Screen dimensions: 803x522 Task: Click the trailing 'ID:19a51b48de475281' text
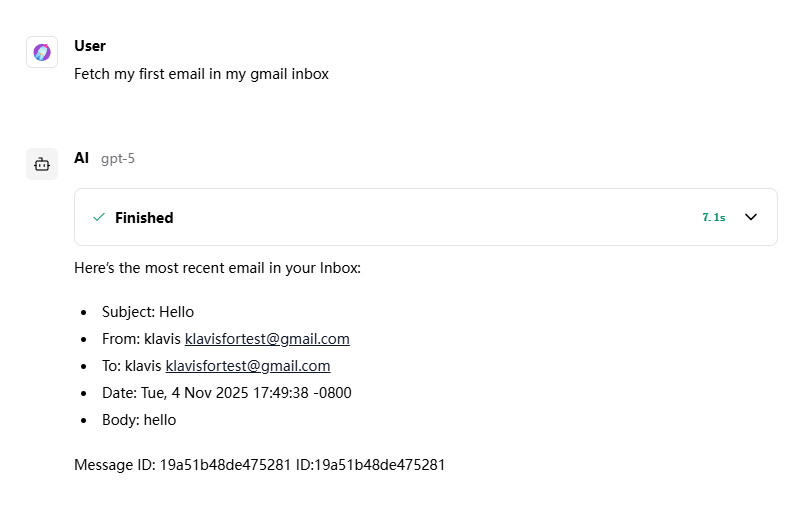point(370,465)
